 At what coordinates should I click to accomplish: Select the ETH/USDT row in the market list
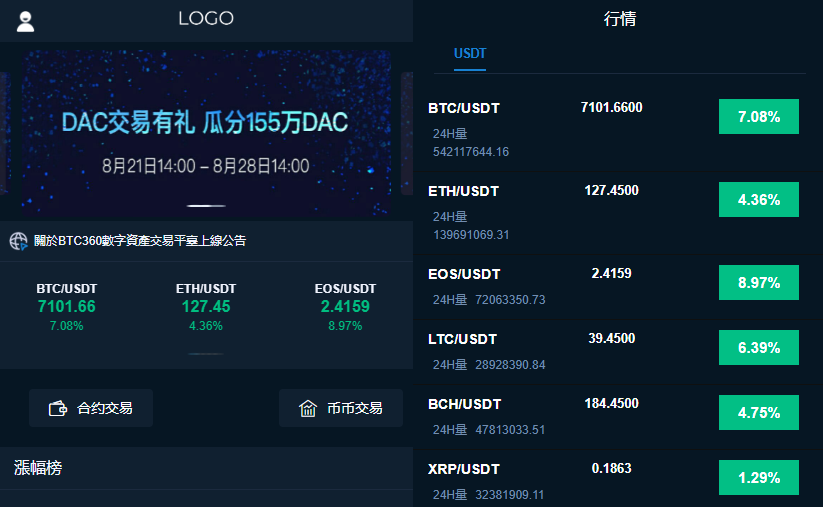(618, 213)
